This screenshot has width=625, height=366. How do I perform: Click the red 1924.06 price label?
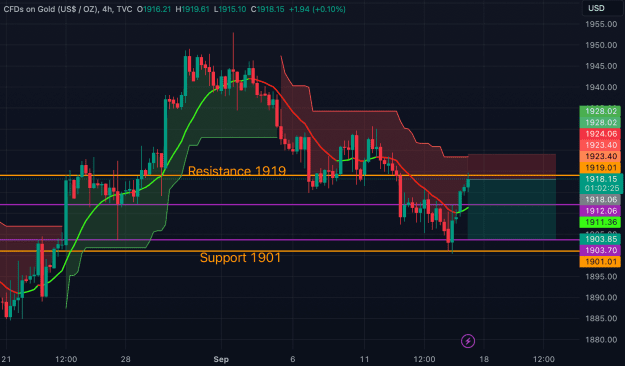click(600, 134)
